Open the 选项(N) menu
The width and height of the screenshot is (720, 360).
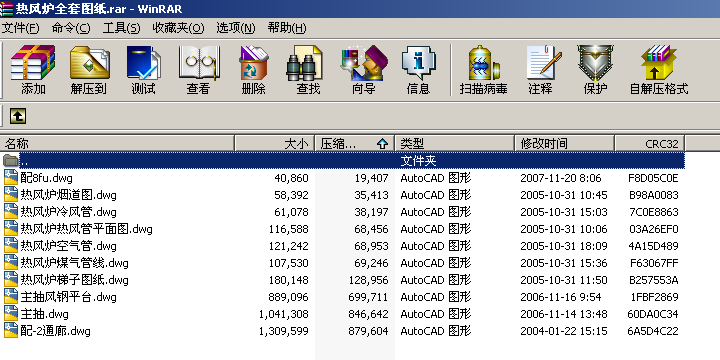(236, 28)
